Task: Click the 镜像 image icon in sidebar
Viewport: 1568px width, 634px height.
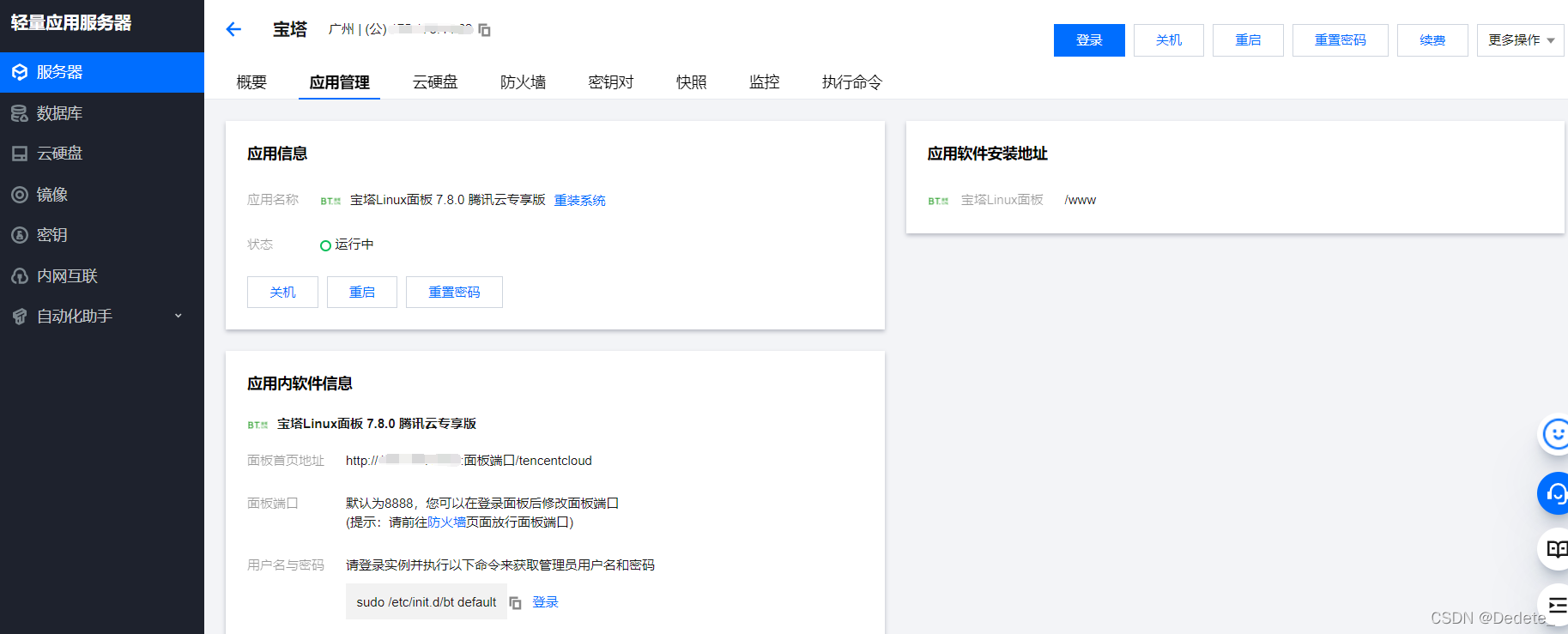Action: pos(20,195)
